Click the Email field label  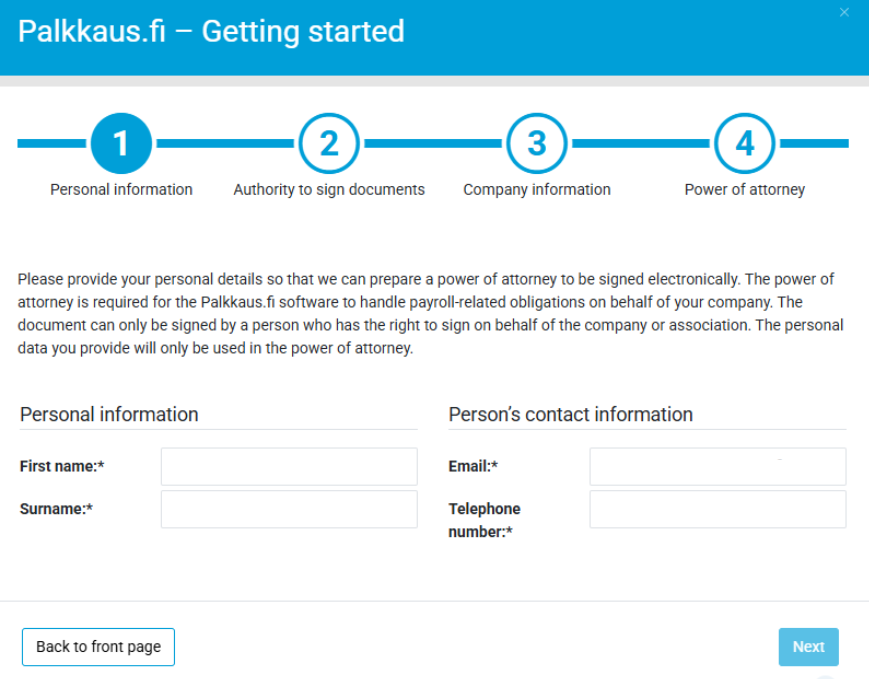(x=473, y=466)
